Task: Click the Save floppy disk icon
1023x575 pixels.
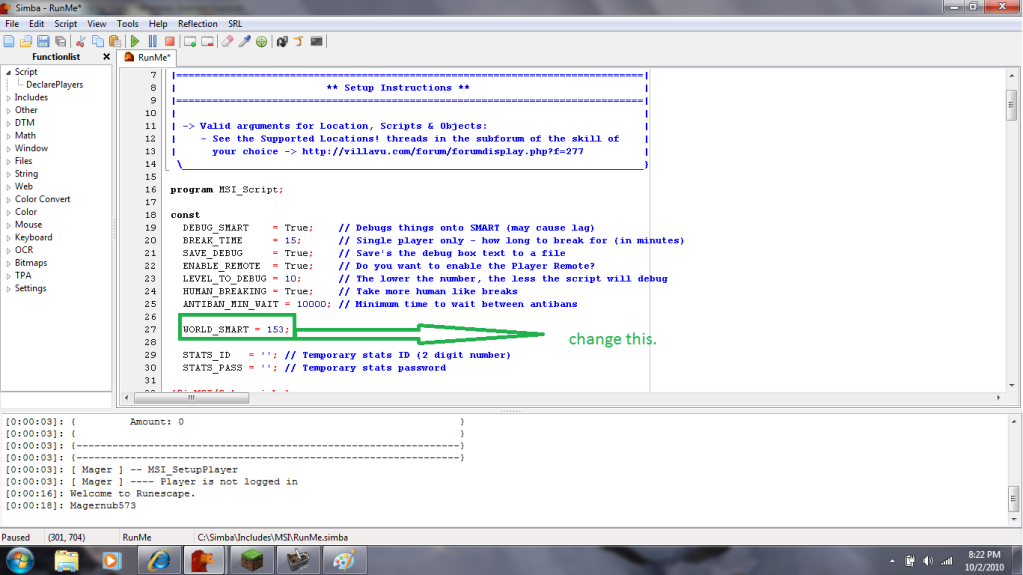Action: (43, 41)
